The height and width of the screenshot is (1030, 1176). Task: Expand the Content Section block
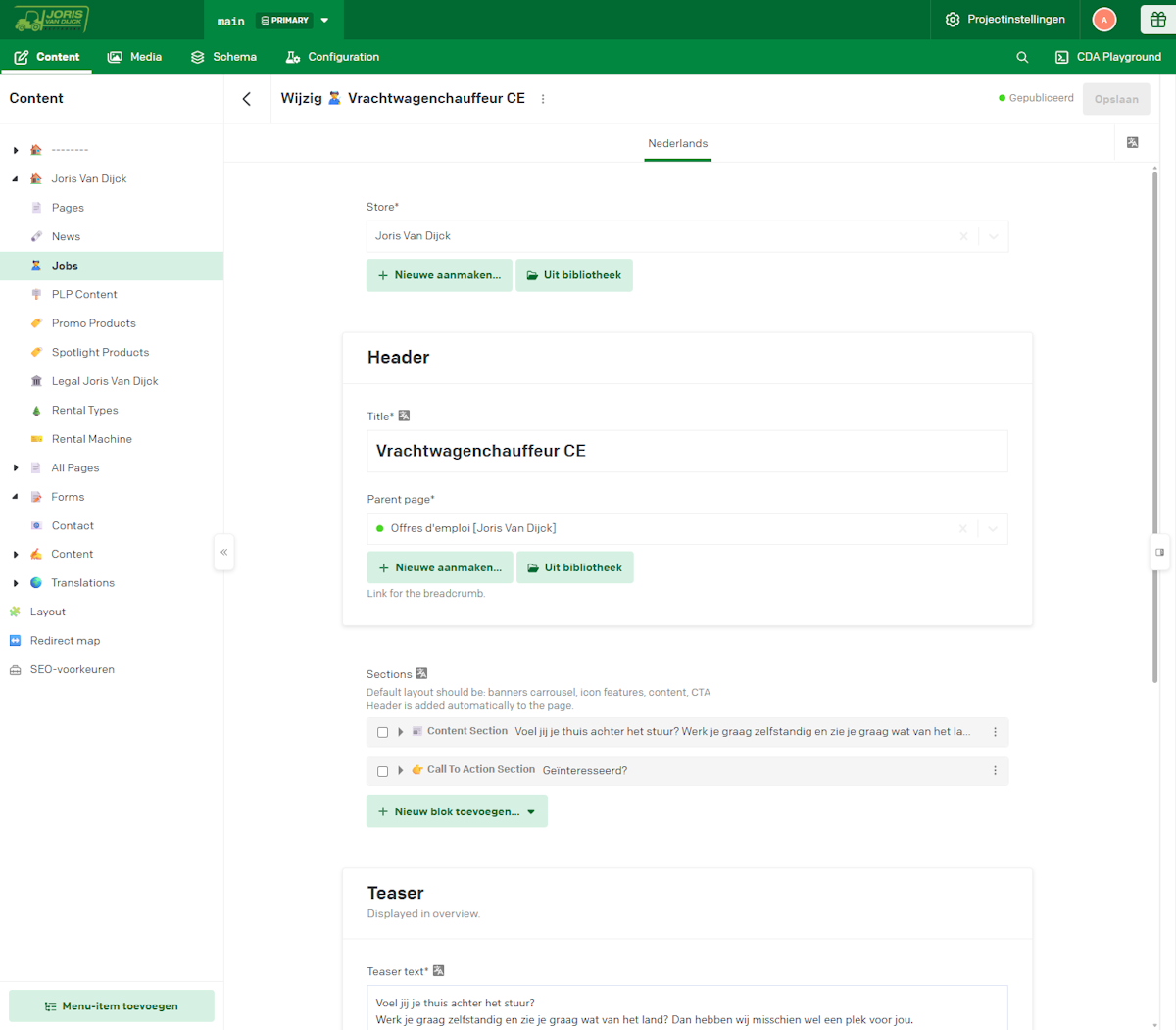tap(401, 732)
